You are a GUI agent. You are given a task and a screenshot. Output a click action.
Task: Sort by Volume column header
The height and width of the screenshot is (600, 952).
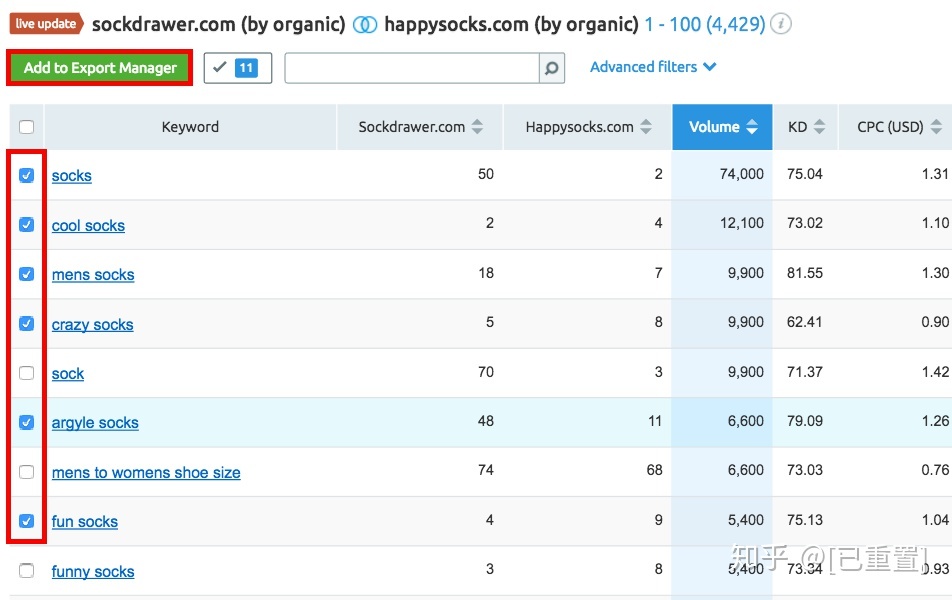[722, 126]
